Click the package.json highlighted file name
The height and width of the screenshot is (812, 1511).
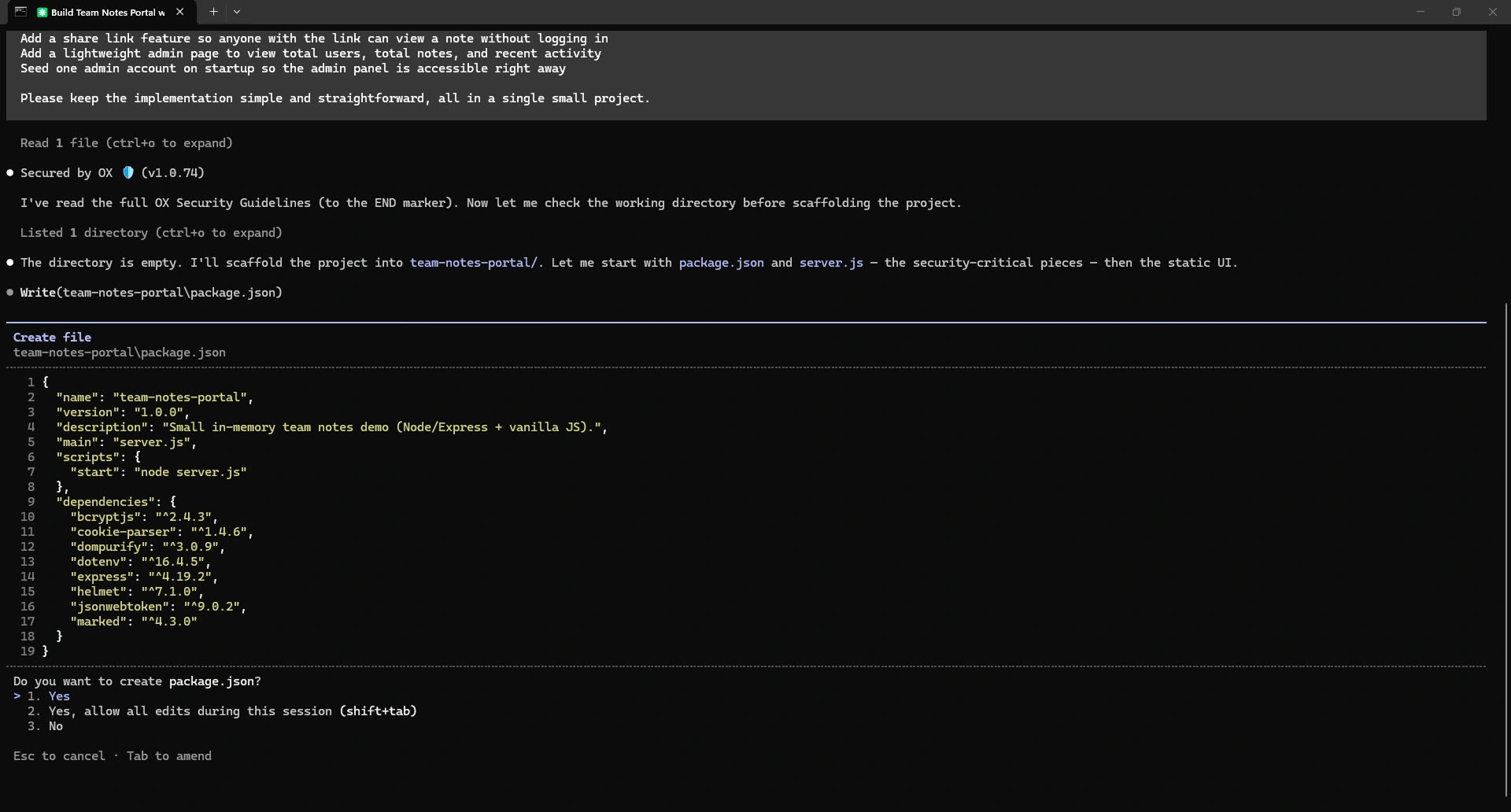[x=721, y=263]
